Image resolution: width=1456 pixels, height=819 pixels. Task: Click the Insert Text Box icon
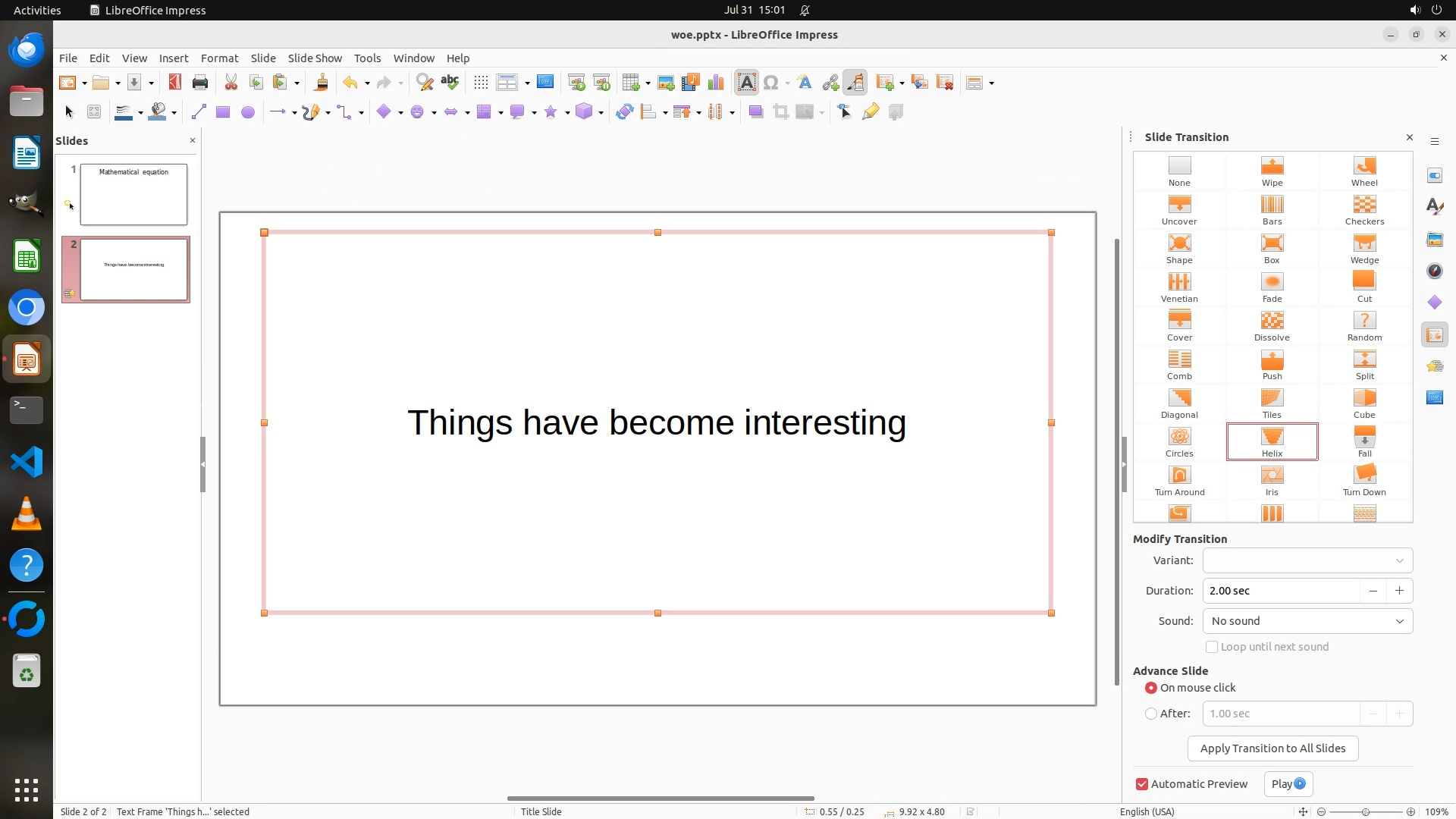tap(746, 83)
